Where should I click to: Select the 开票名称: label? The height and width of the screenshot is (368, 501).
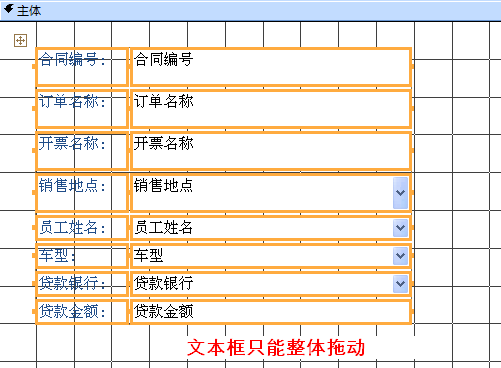point(82,151)
